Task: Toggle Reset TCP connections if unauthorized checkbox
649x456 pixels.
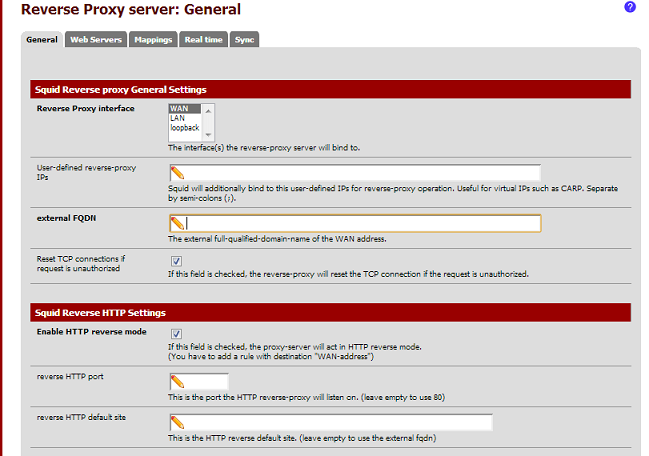Action: point(177,261)
